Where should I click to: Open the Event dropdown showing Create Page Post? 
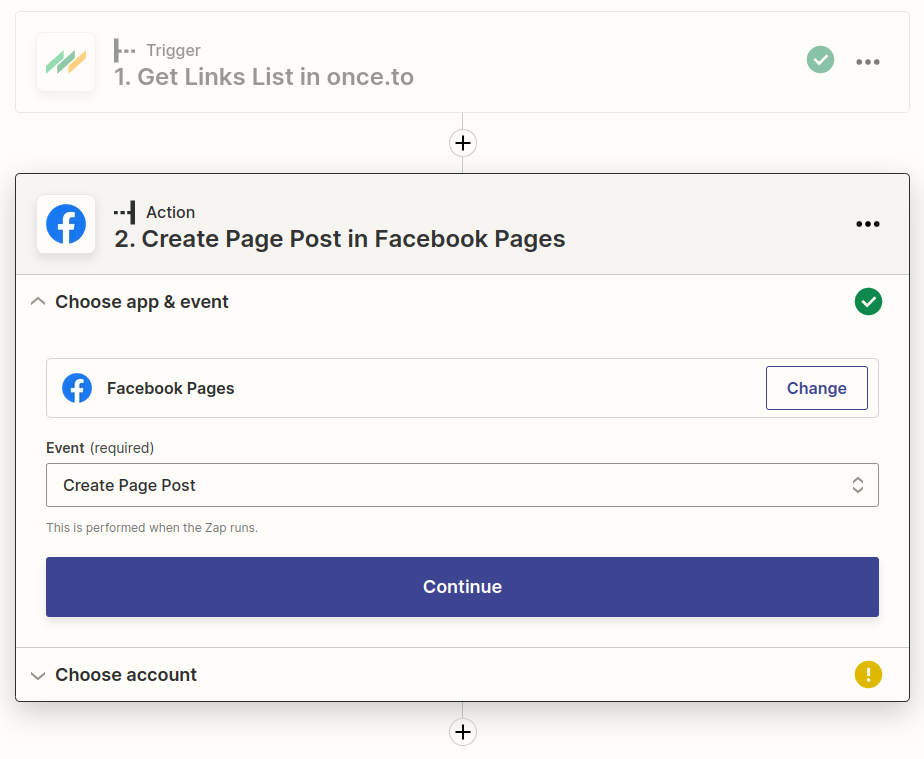tap(462, 485)
